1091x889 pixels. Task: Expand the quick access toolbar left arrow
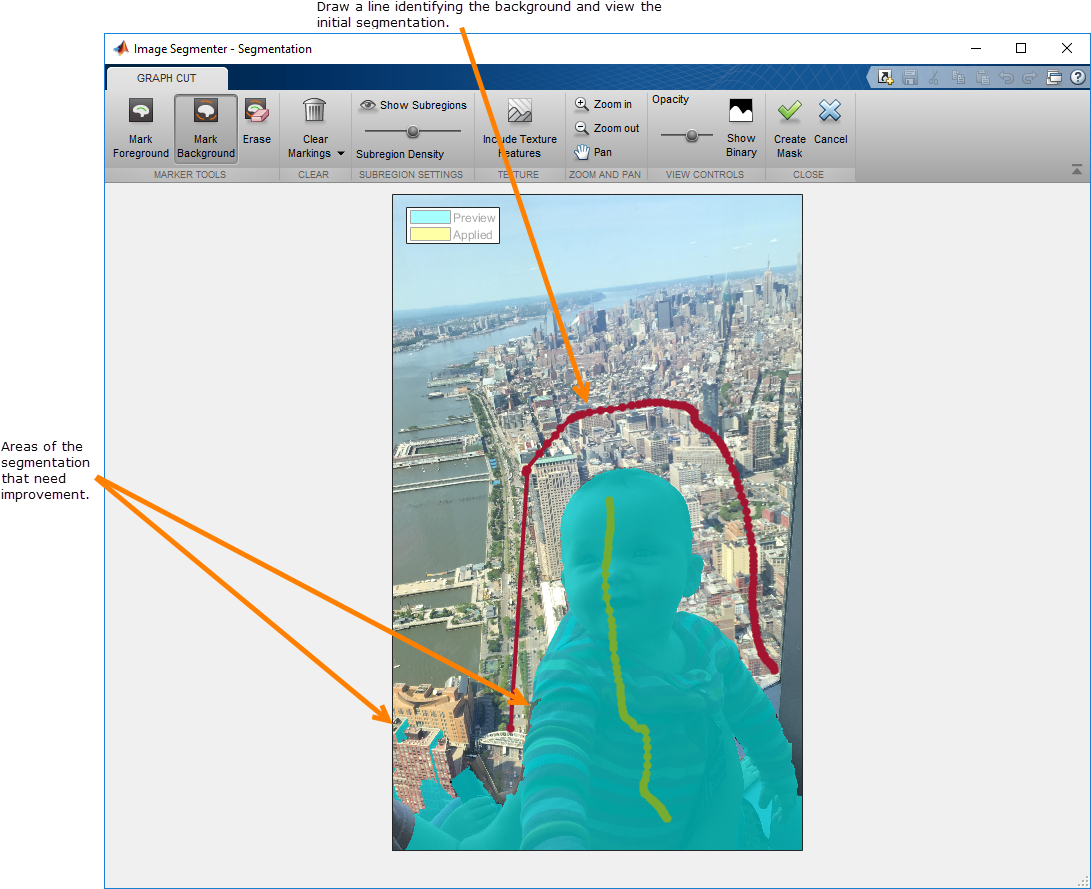tap(869, 76)
